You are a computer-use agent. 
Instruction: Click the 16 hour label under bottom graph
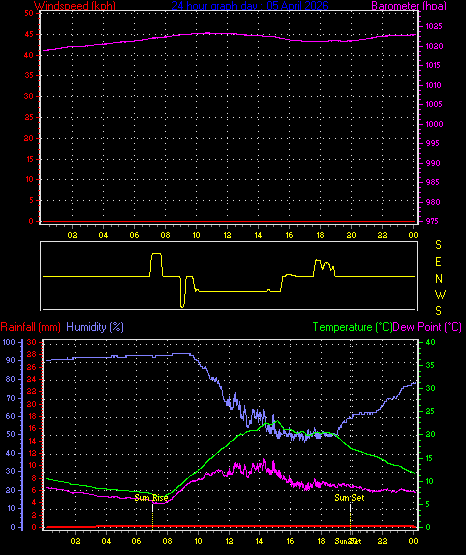pyautogui.click(x=290, y=541)
